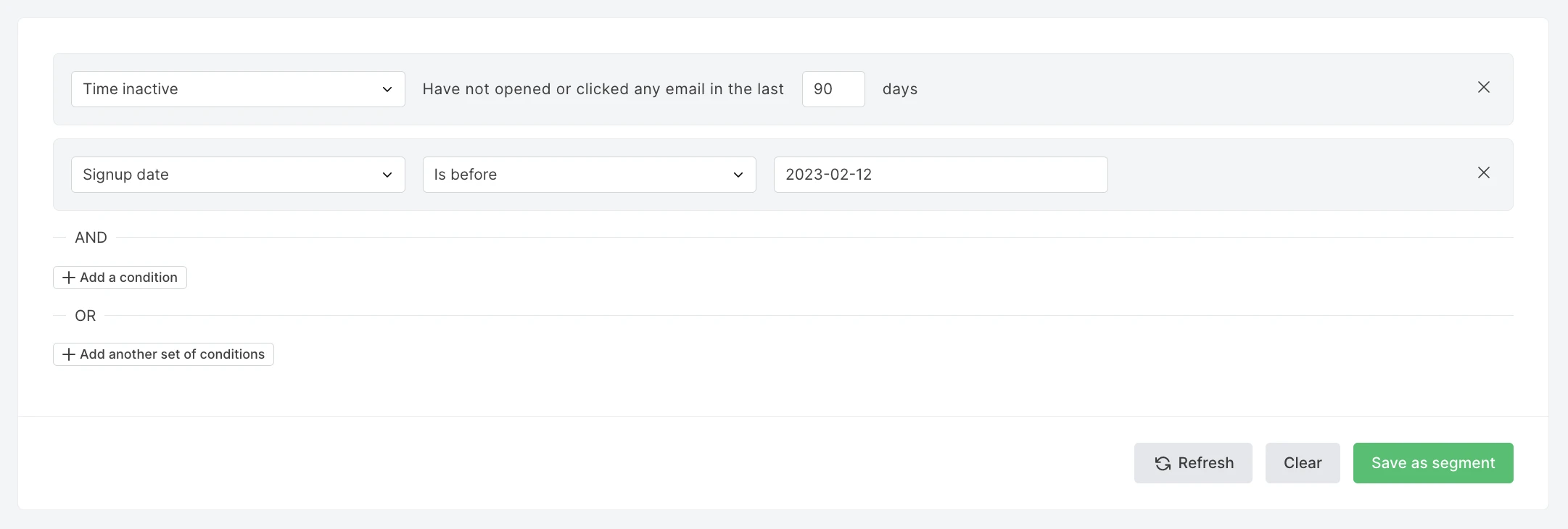Viewport: 1568px width, 529px height.
Task: Open the Time inactive condition dropdown
Action: (237, 89)
